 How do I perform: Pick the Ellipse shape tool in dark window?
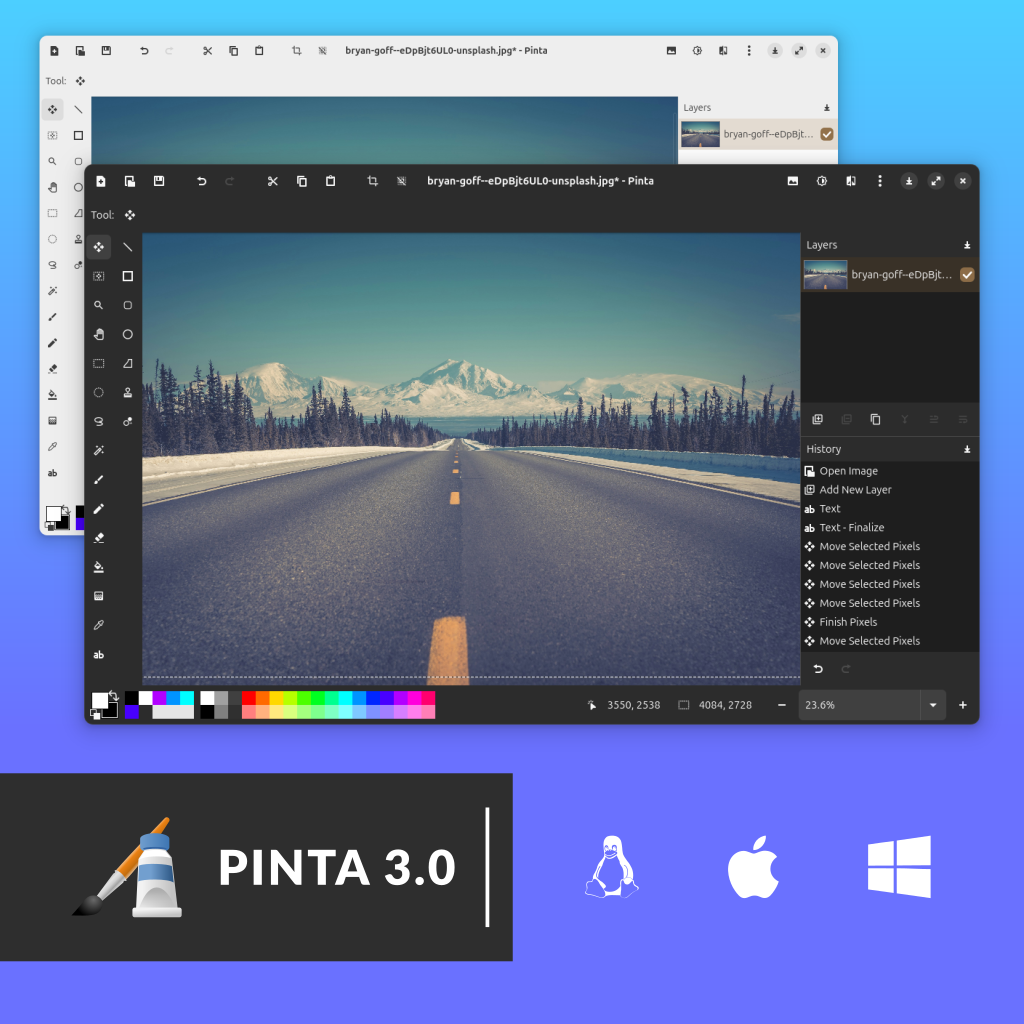[127, 334]
